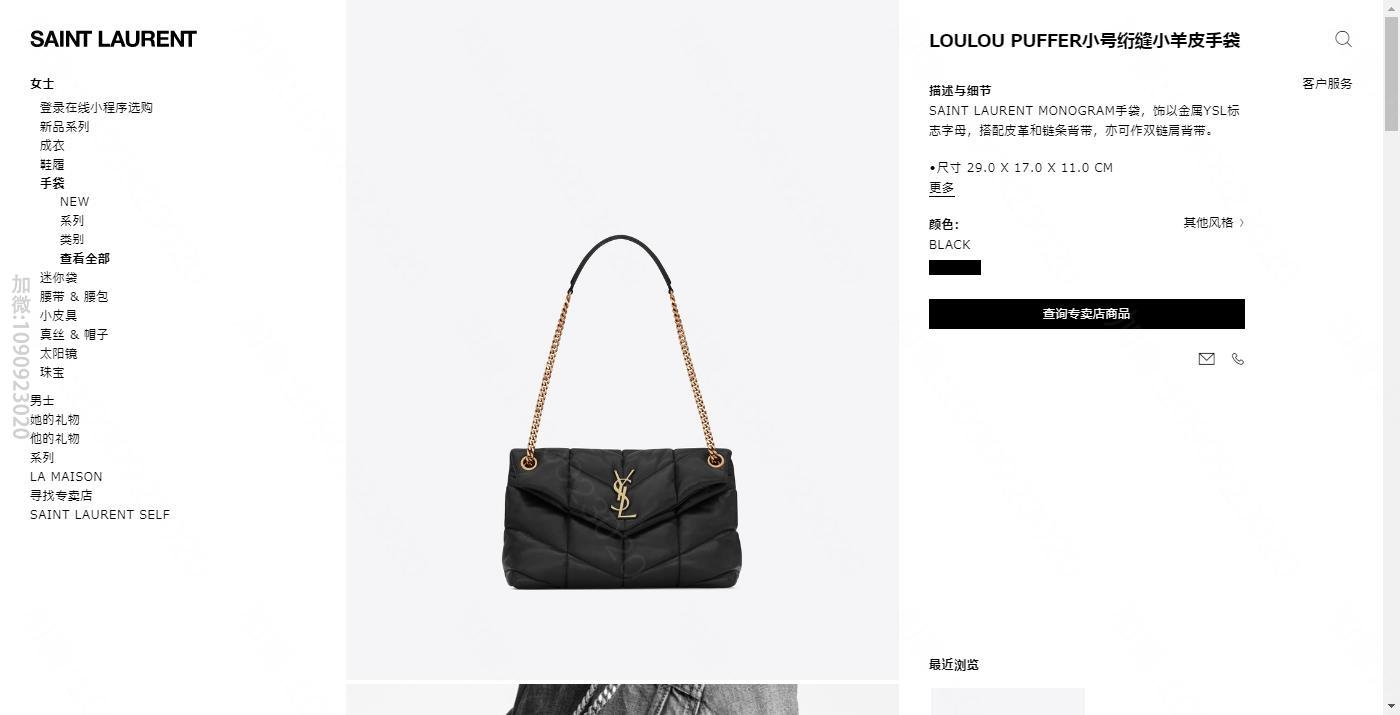Click the phone contact icon

pyautogui.click(x=1238, y=359)
